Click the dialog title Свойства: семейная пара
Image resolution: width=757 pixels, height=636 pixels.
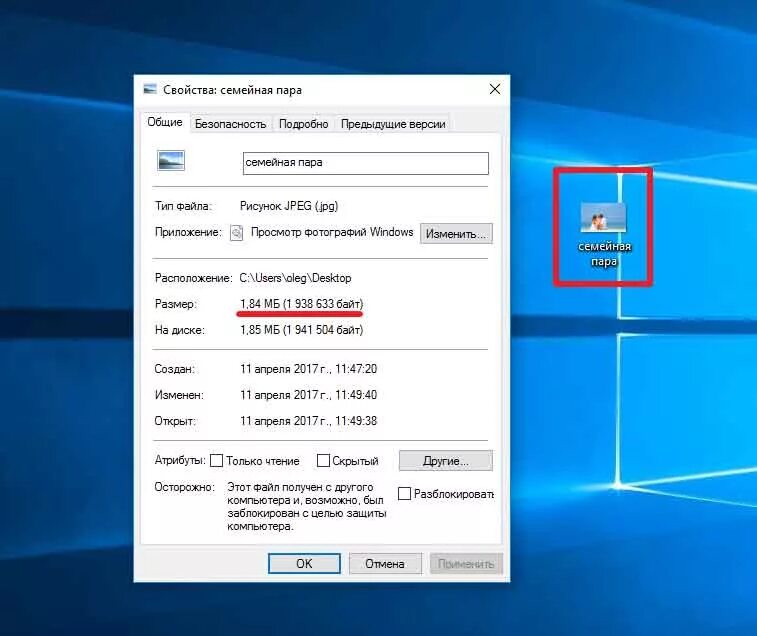232,90
